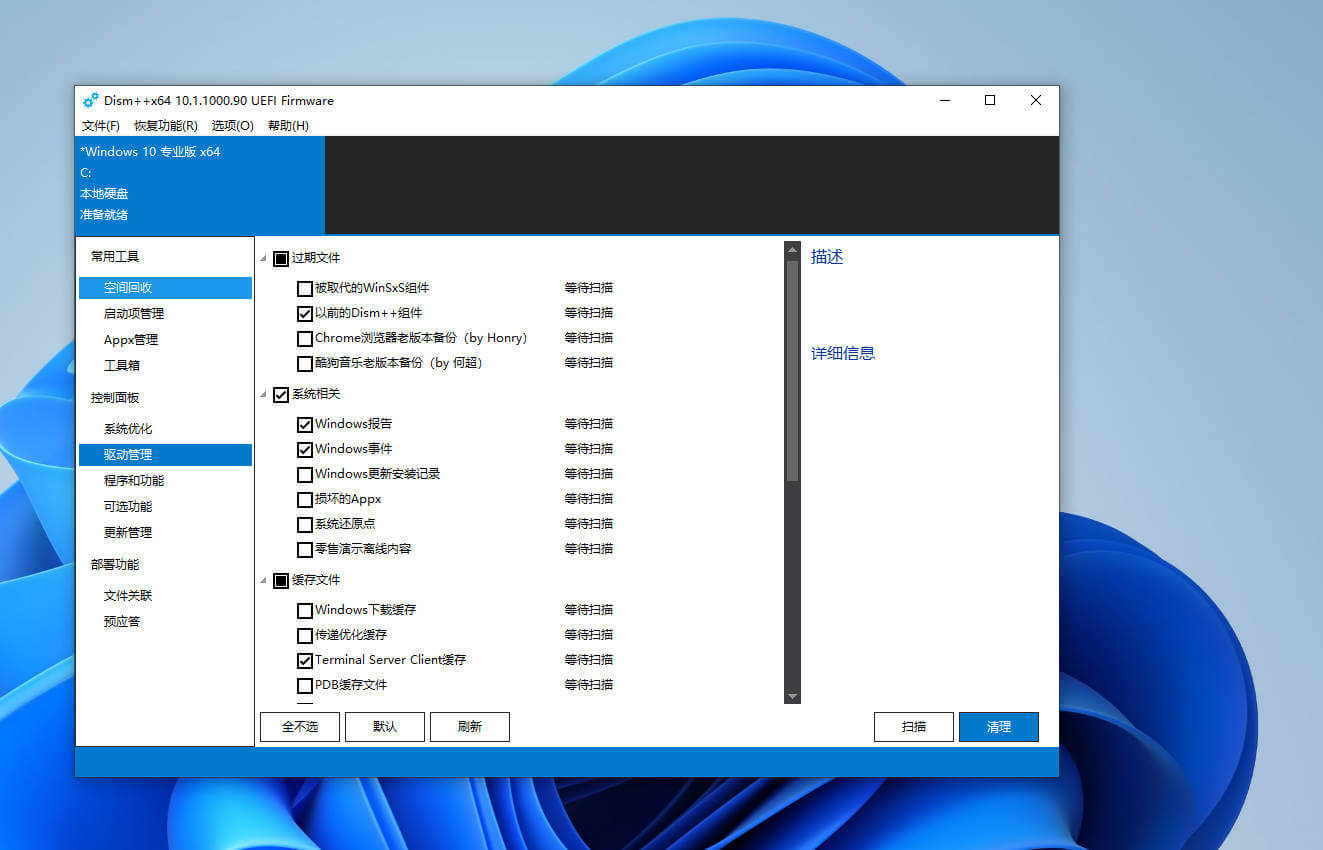Maximize the Dism++ window

(990, 100)
